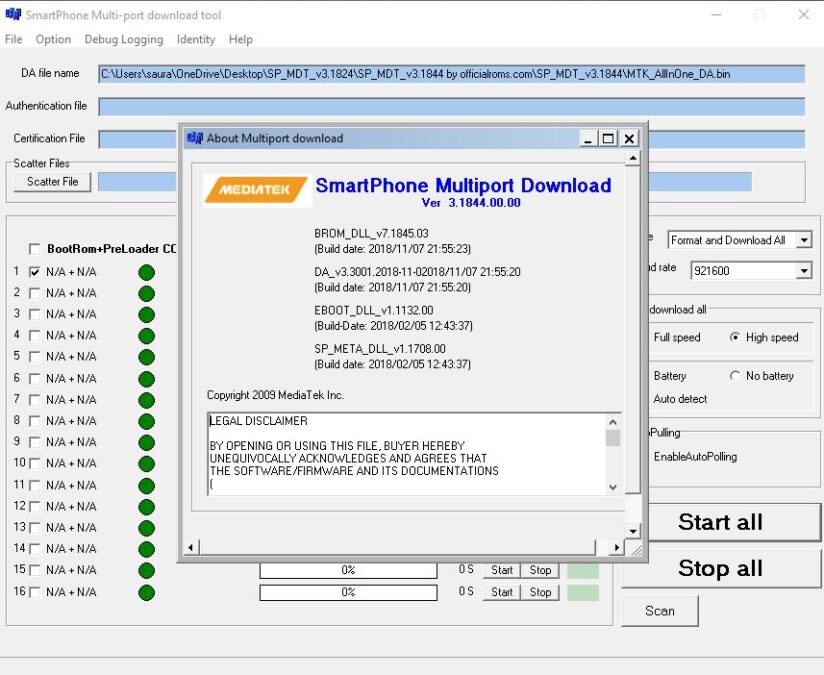This screenshot has height=675, width=824.
Task: Click the Start button for port 16
Action: click(502, 592)
